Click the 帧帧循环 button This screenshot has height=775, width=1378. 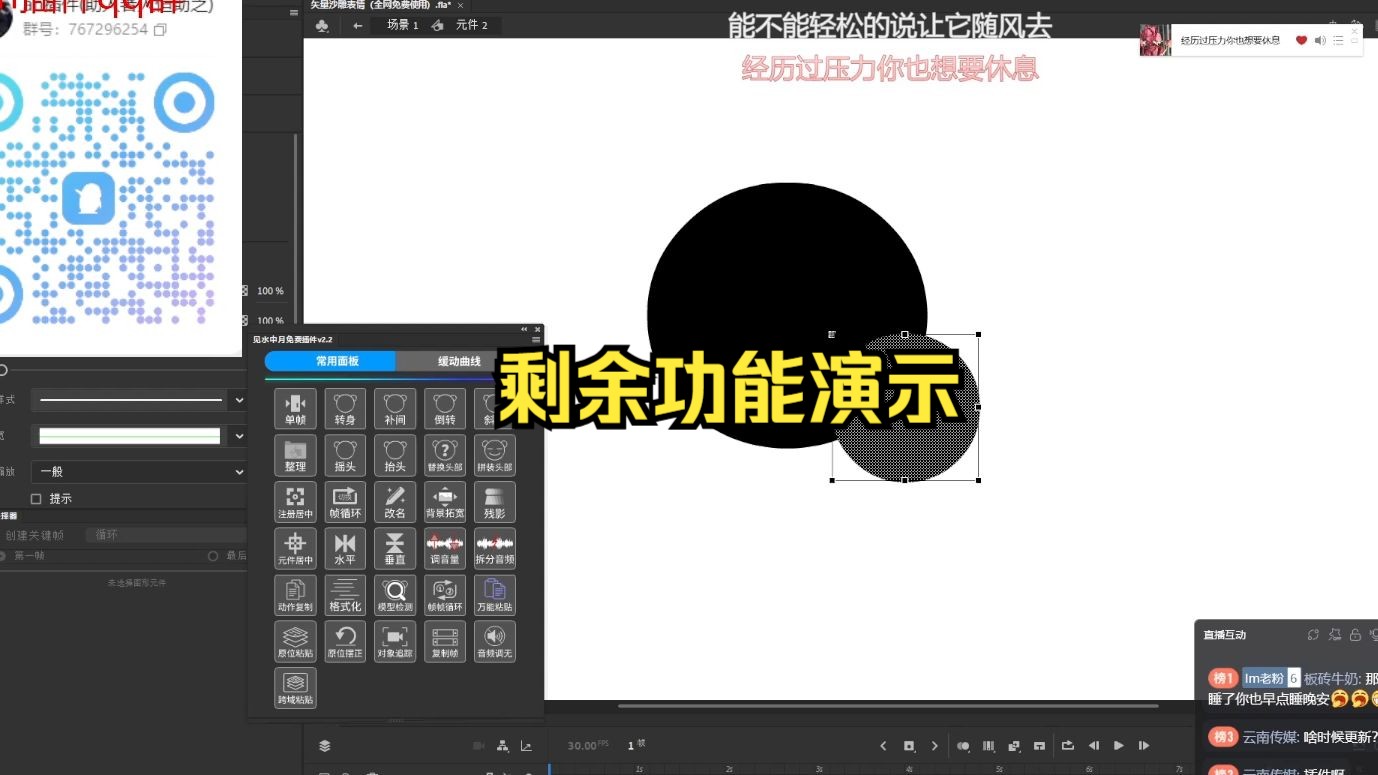(x=445, y=595)
